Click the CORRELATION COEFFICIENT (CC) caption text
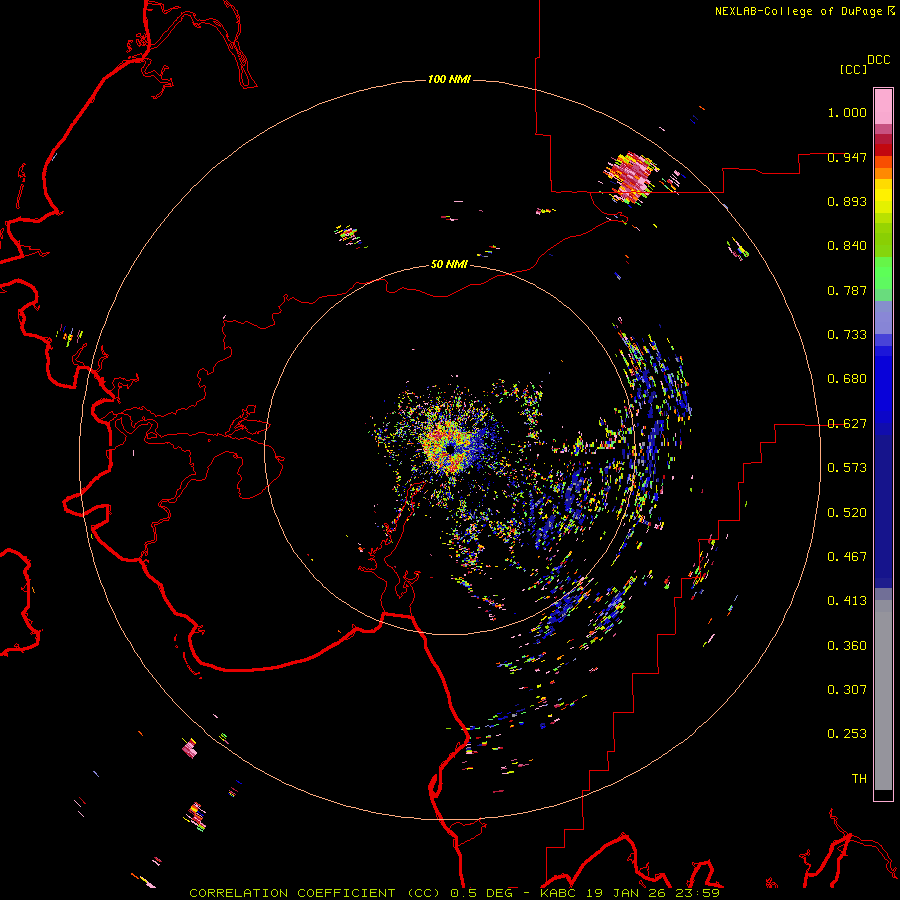 pos(314,893)
